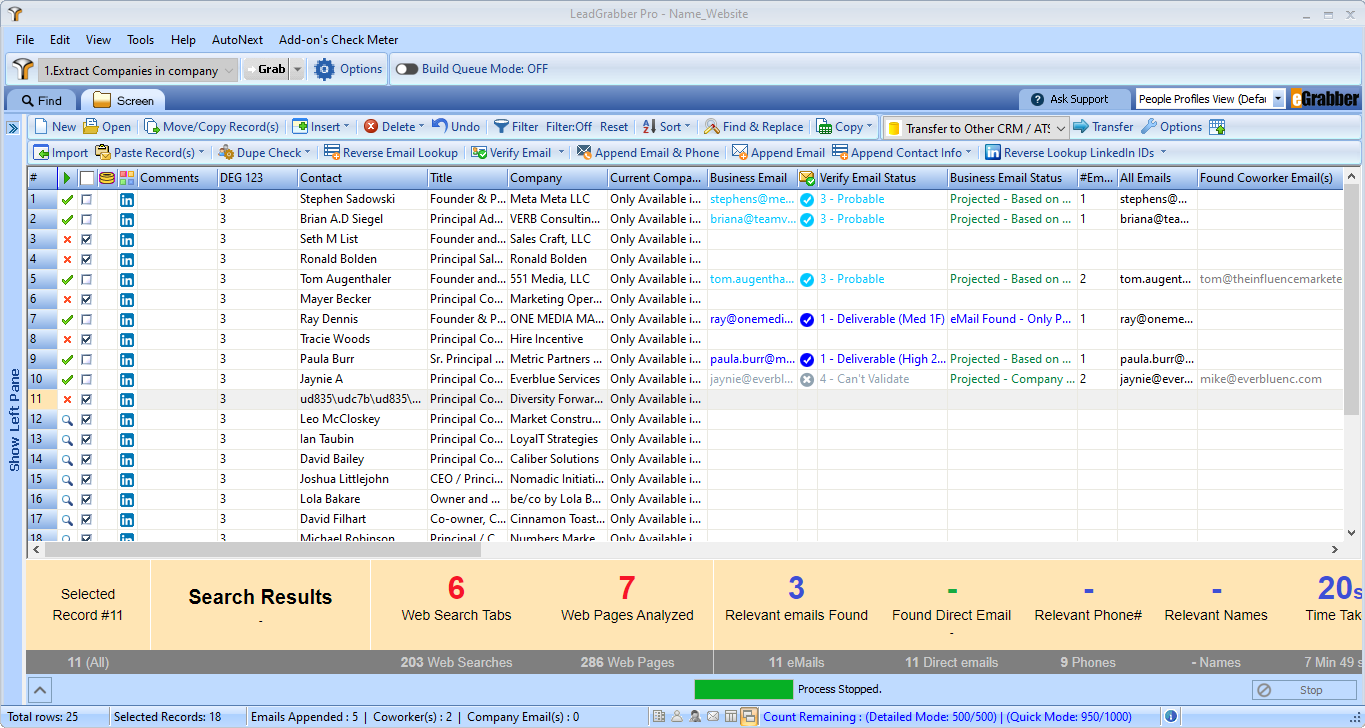Open Move/Copy Record(s) tool
1365x728 pixels.
pyautogui.click(x=211, y=127)
